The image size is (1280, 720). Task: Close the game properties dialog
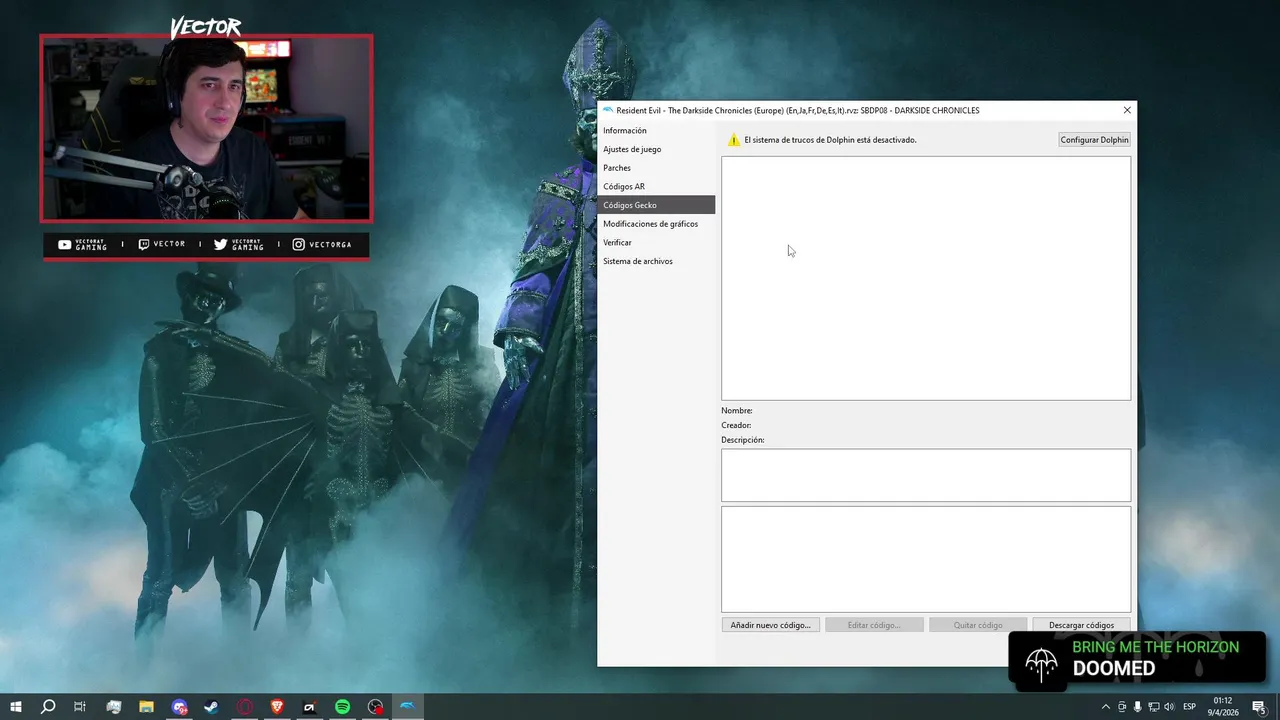[x=1127, y=110]
